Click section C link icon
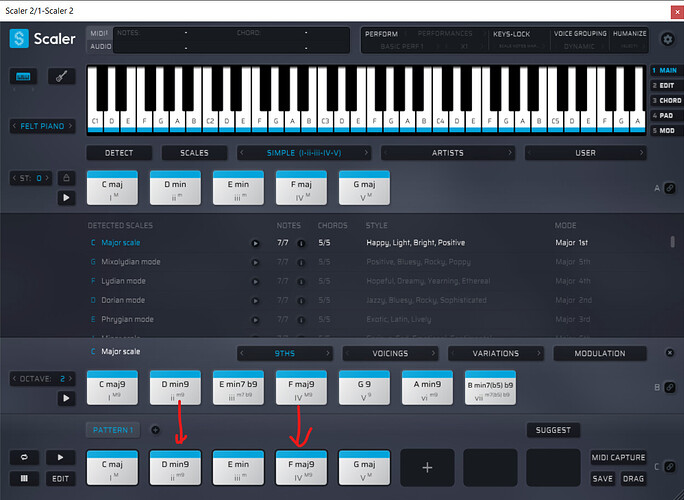684x500 pixels. point(670,467)
